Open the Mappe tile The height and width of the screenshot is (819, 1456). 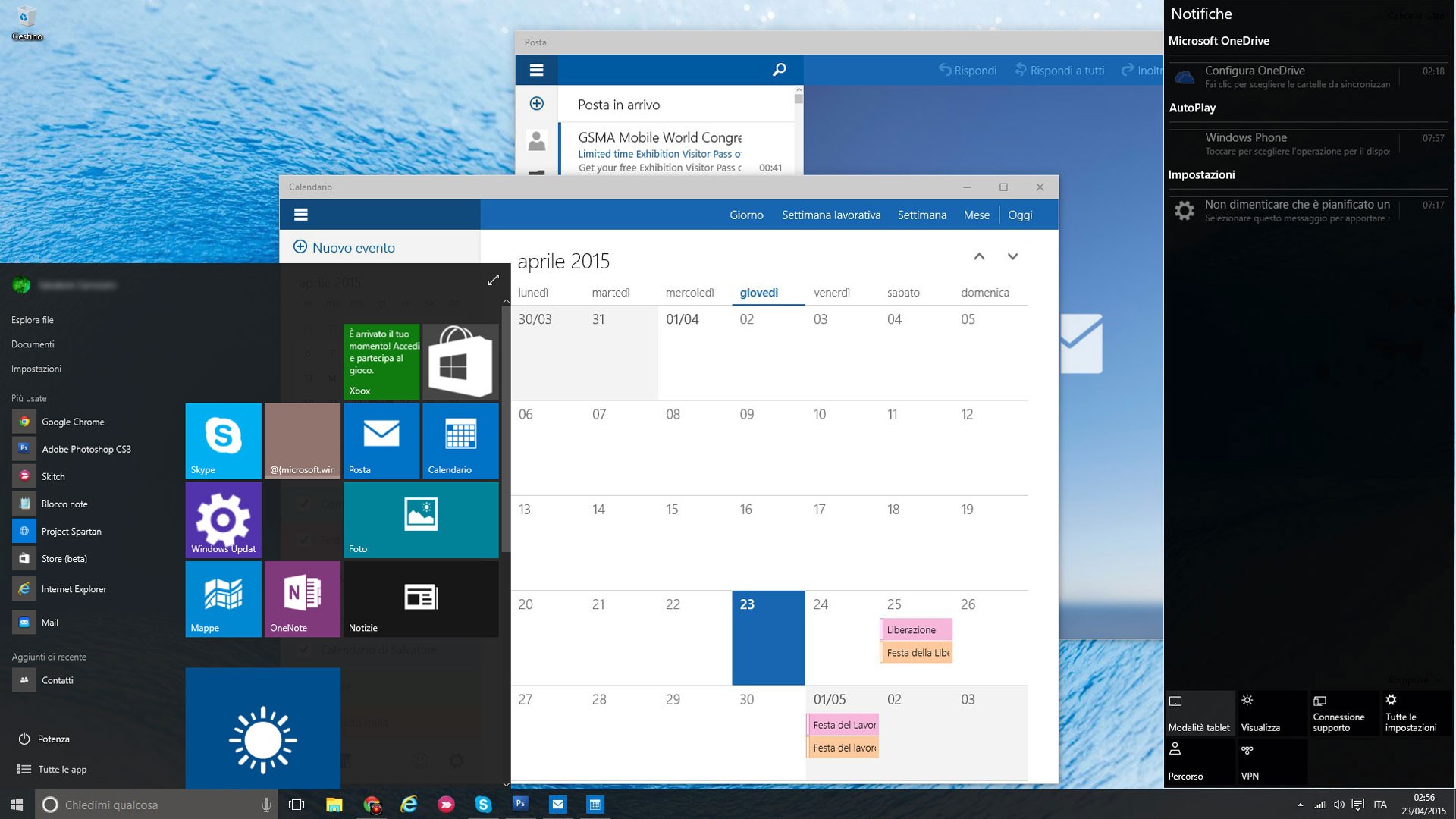click(223, 599)
